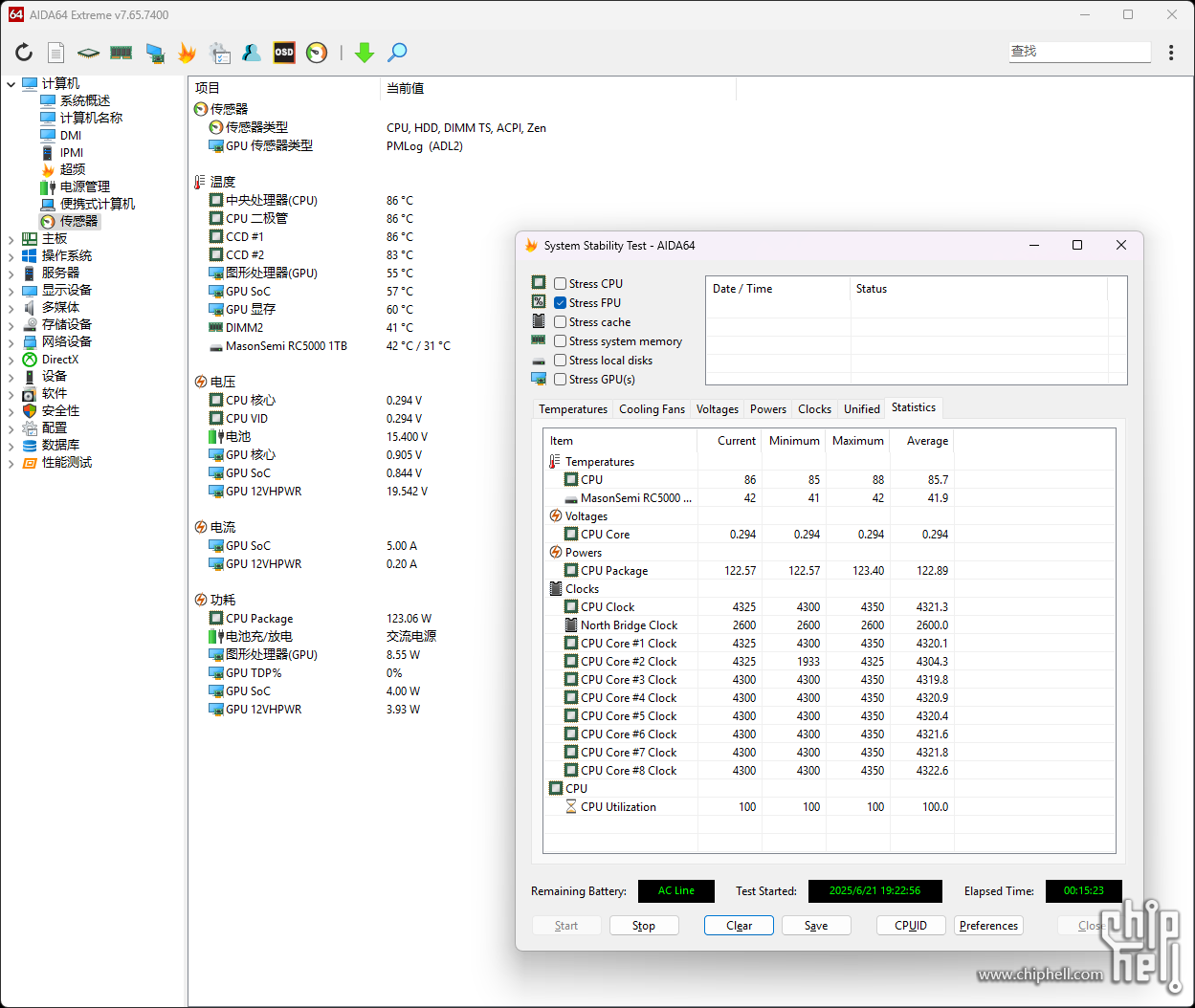Open the Voltages tab
This screenshot has height=1008, width=1195.
point(718,409)
